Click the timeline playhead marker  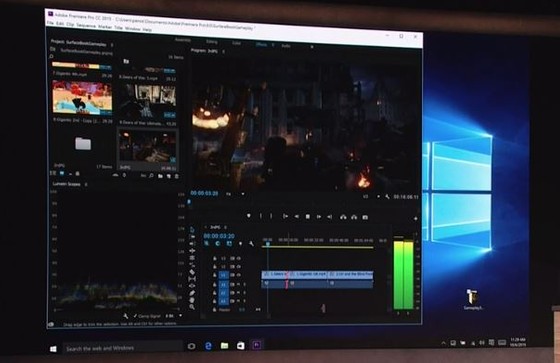(268, 244)
